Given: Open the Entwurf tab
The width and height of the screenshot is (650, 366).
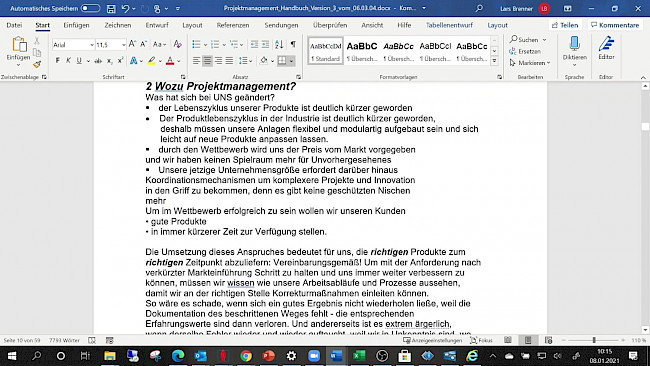Looking at the screenshot, I should (x=157, y=25).
